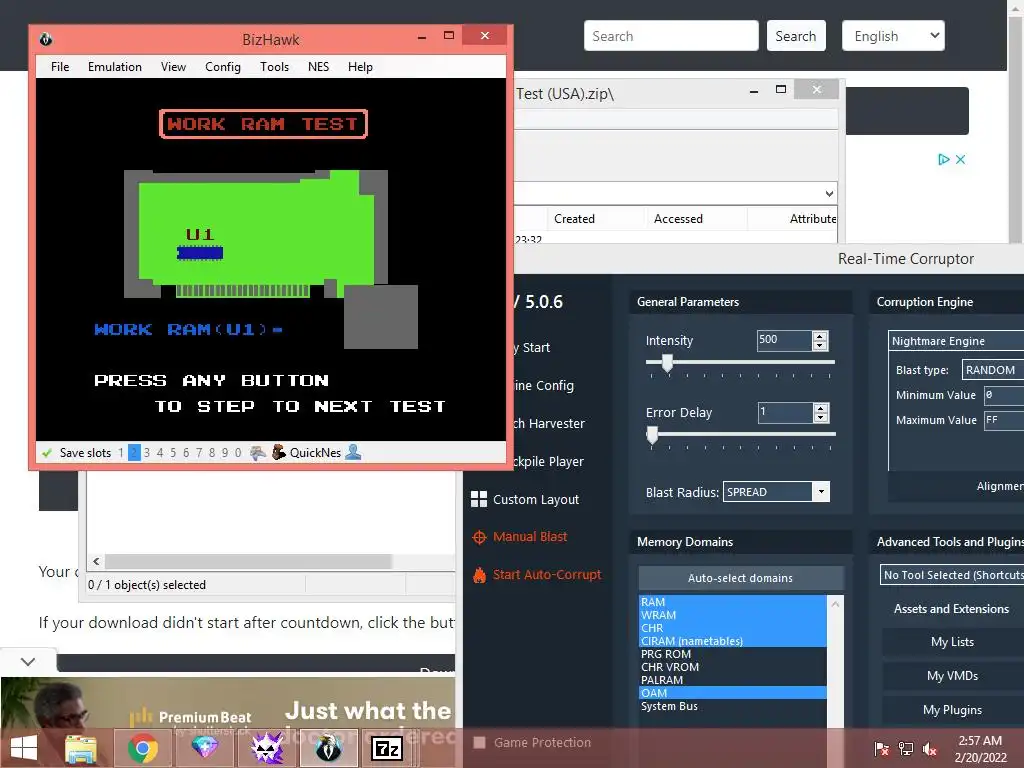Open the English language dropdown
Screen dimensions: 1024x768
tap(893, 36)
